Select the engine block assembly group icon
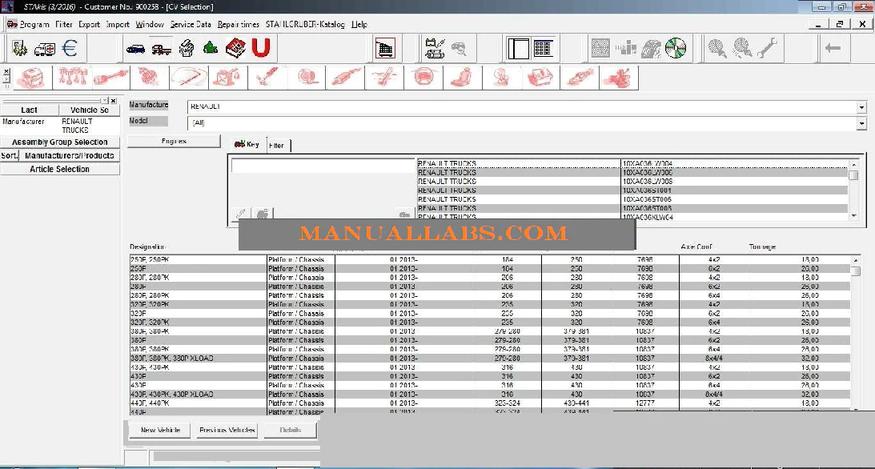 [x=31, y=78]
